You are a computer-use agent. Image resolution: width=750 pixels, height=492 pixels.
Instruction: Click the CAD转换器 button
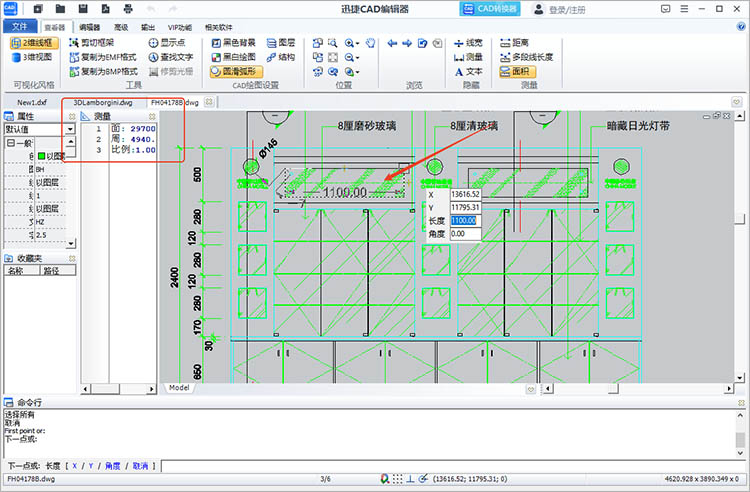pyautogui.click(x=490, y=9)
